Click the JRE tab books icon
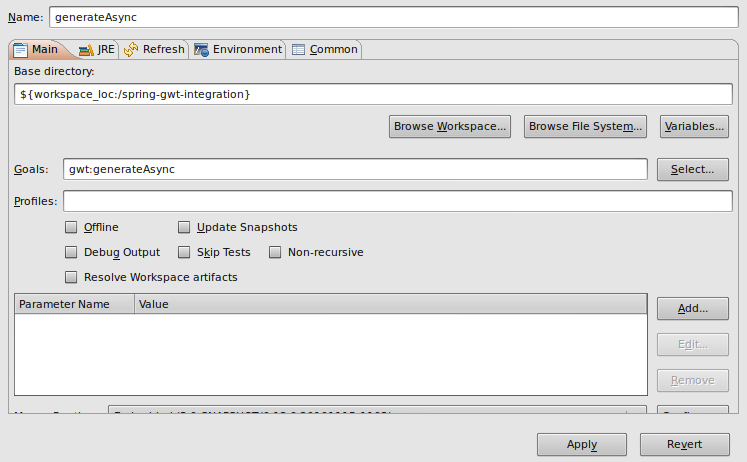This screenshot has height=462, width=747. (86, 50)
